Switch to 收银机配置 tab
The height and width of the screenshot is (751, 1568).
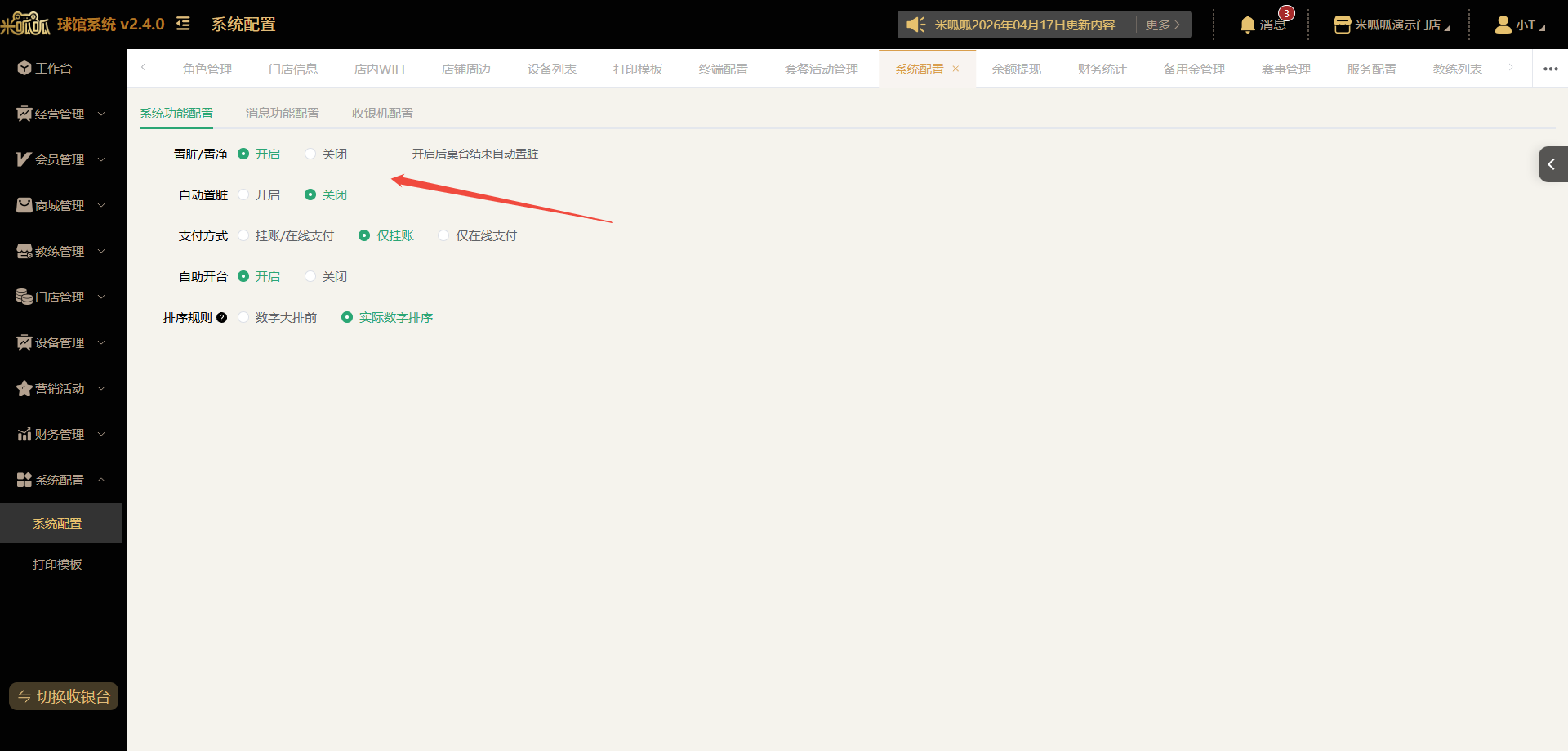(382, 114)
